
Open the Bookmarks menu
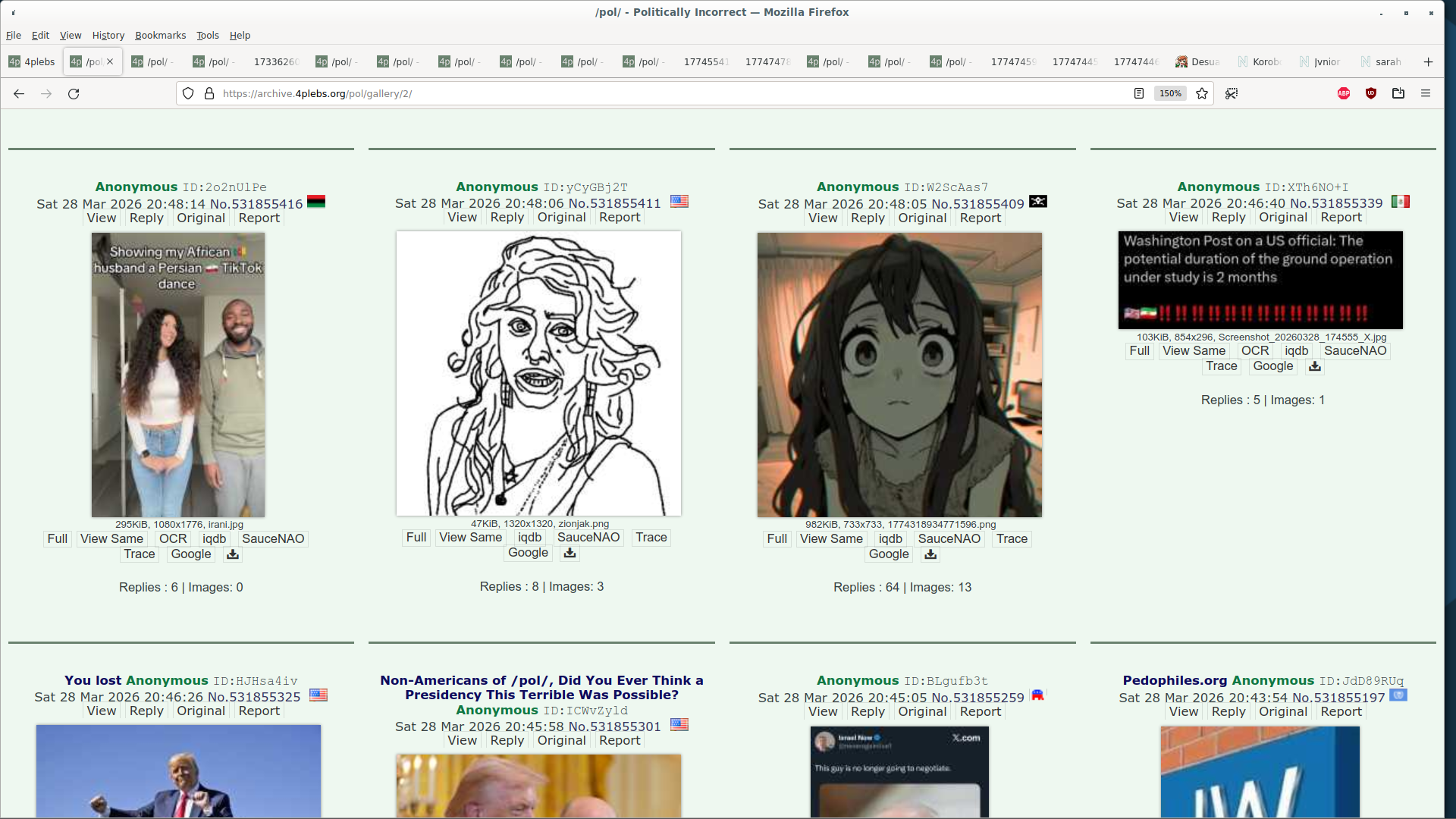pos(160,35)
